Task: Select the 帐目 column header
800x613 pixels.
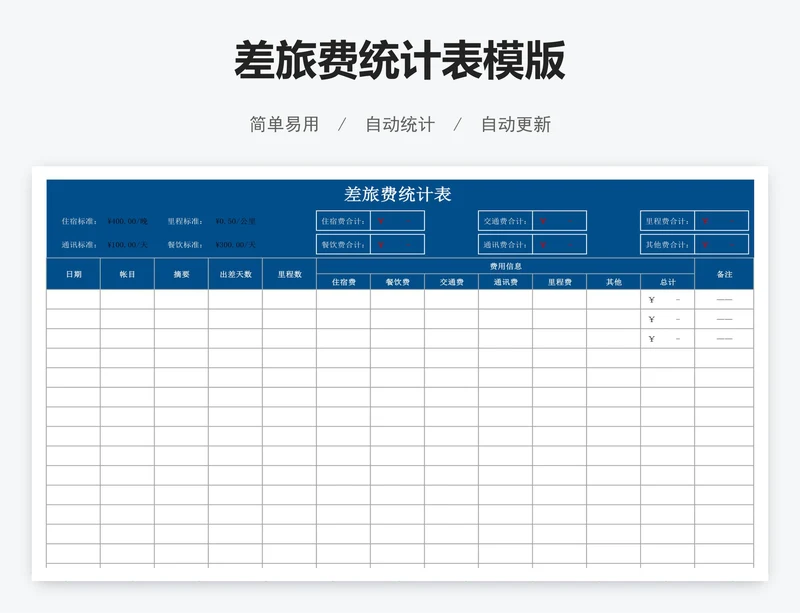Action: point(128,274)
